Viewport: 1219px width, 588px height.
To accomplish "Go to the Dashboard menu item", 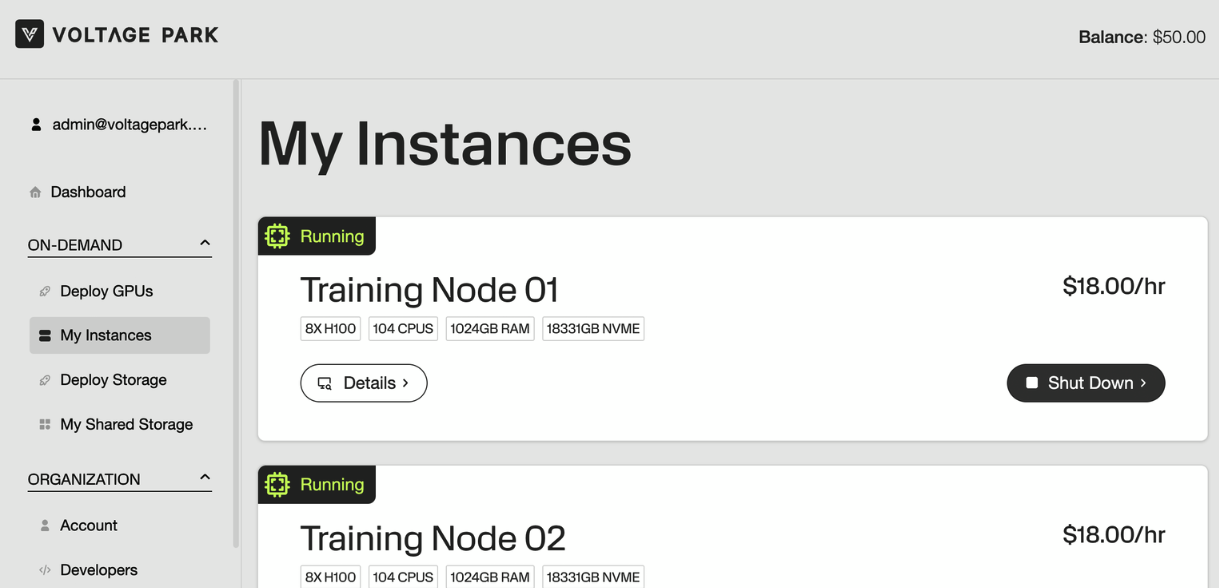I will point(88,192).
